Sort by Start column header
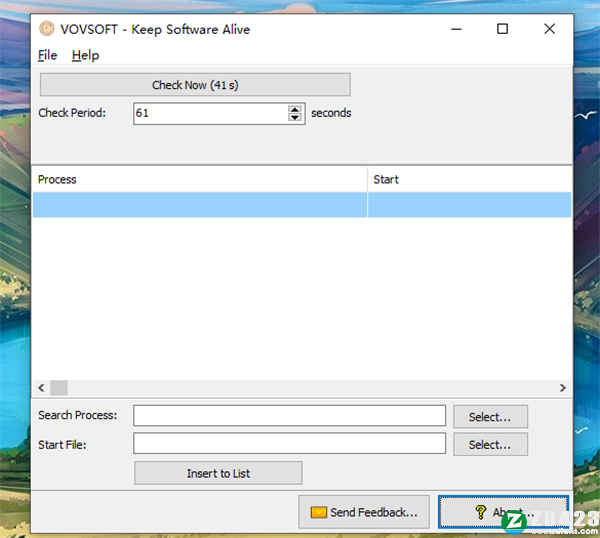Image resolution: width=600 pixels, height=538 pixels. coord(470,179)
